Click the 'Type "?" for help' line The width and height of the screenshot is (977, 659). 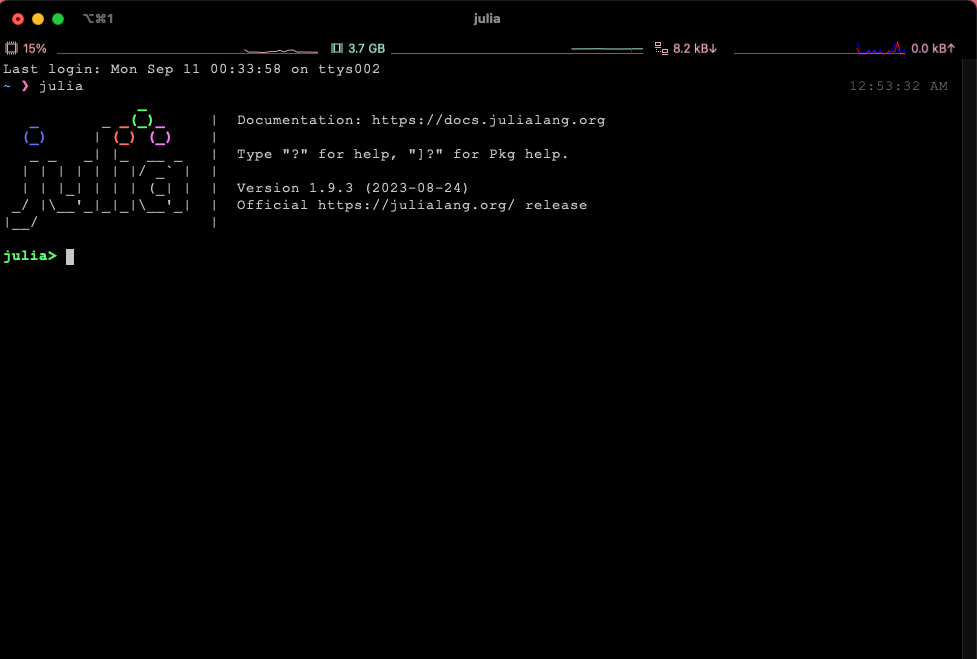(x=403, y=154)
